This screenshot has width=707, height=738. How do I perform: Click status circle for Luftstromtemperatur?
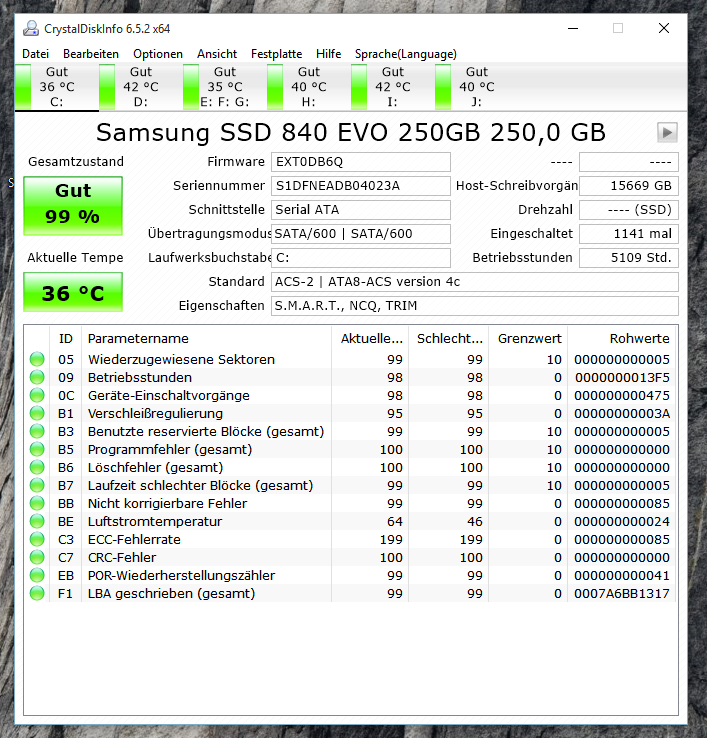(x=37, y=521)
